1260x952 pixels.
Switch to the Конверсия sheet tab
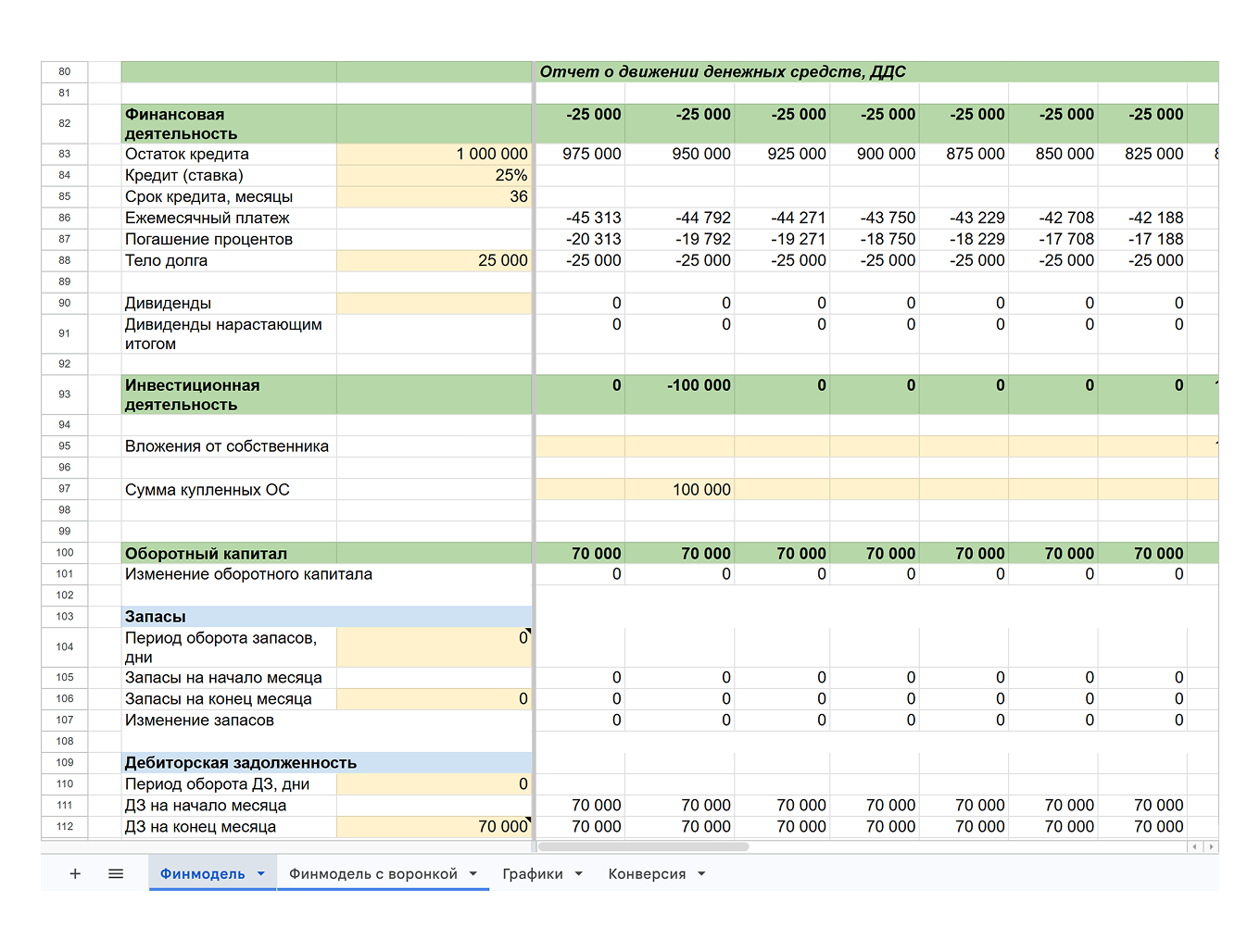[647, 873]
